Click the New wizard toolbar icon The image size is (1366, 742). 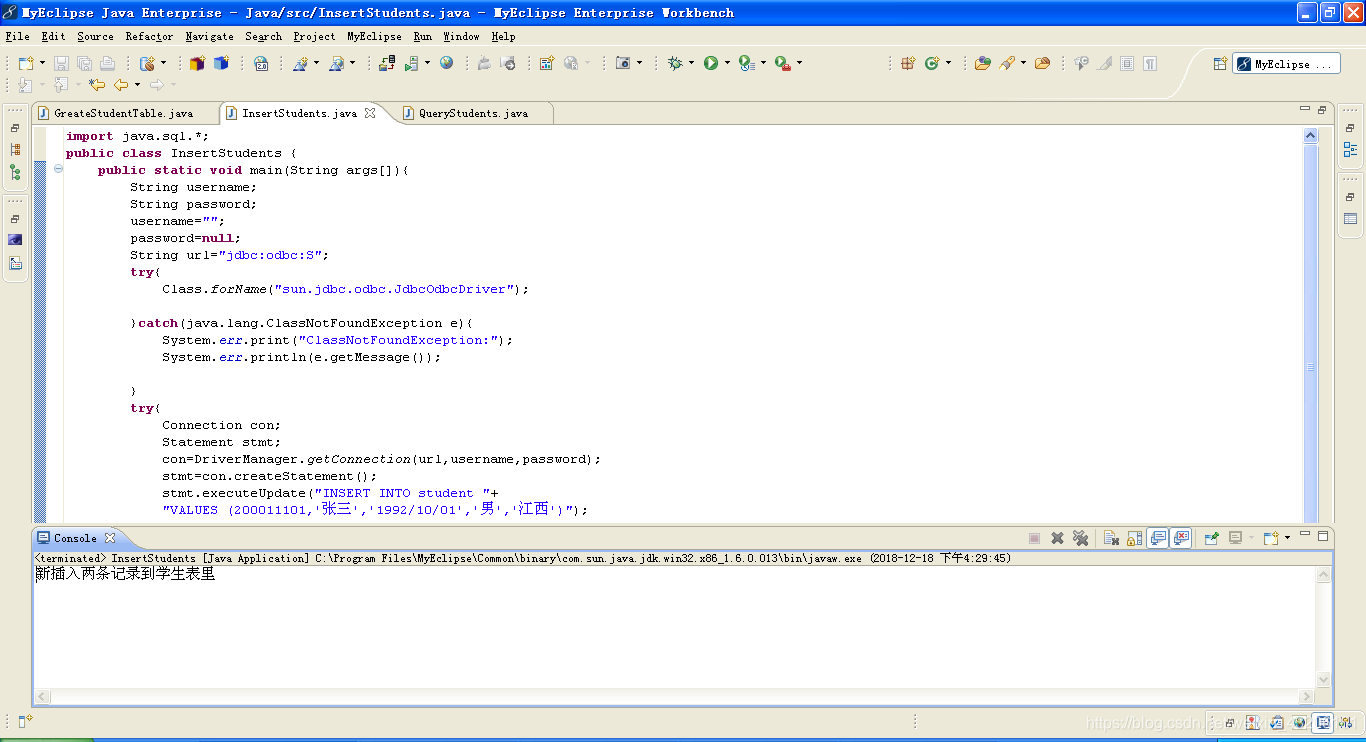click(x=25, y=63)
